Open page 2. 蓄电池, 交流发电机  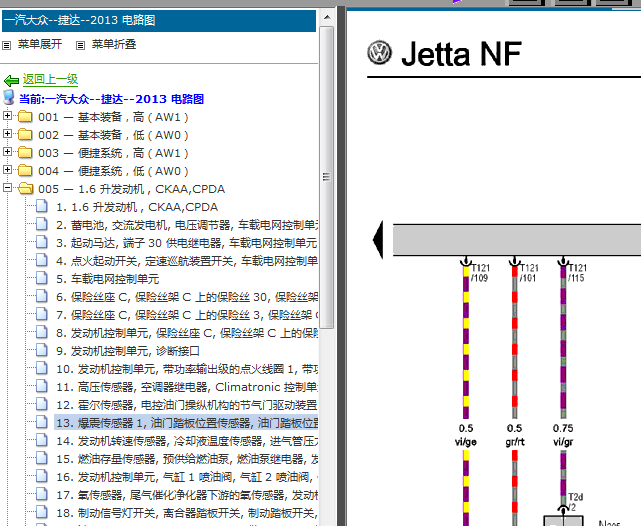tap(187, 225)
